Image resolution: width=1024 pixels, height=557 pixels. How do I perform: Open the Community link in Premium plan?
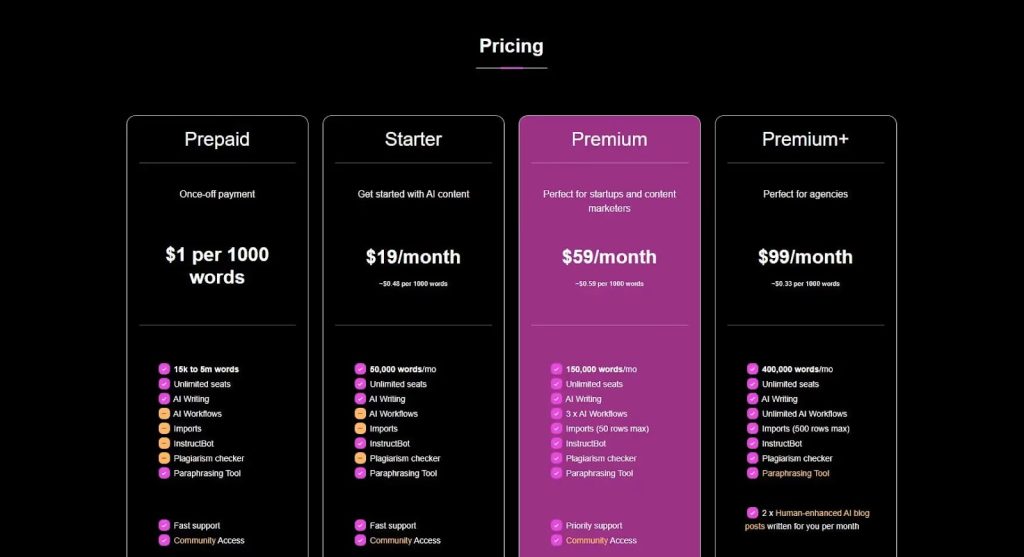click(586, 541)
